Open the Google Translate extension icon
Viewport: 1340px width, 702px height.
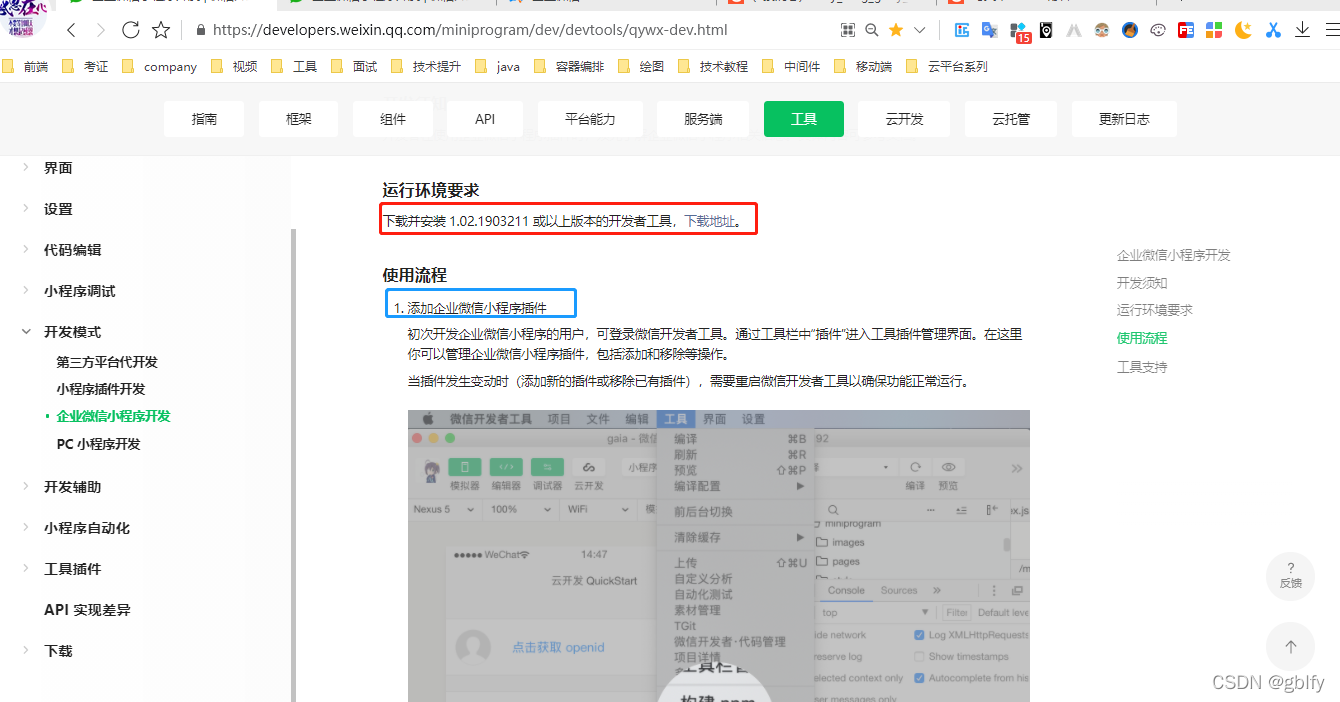click(x=990, y=30)
